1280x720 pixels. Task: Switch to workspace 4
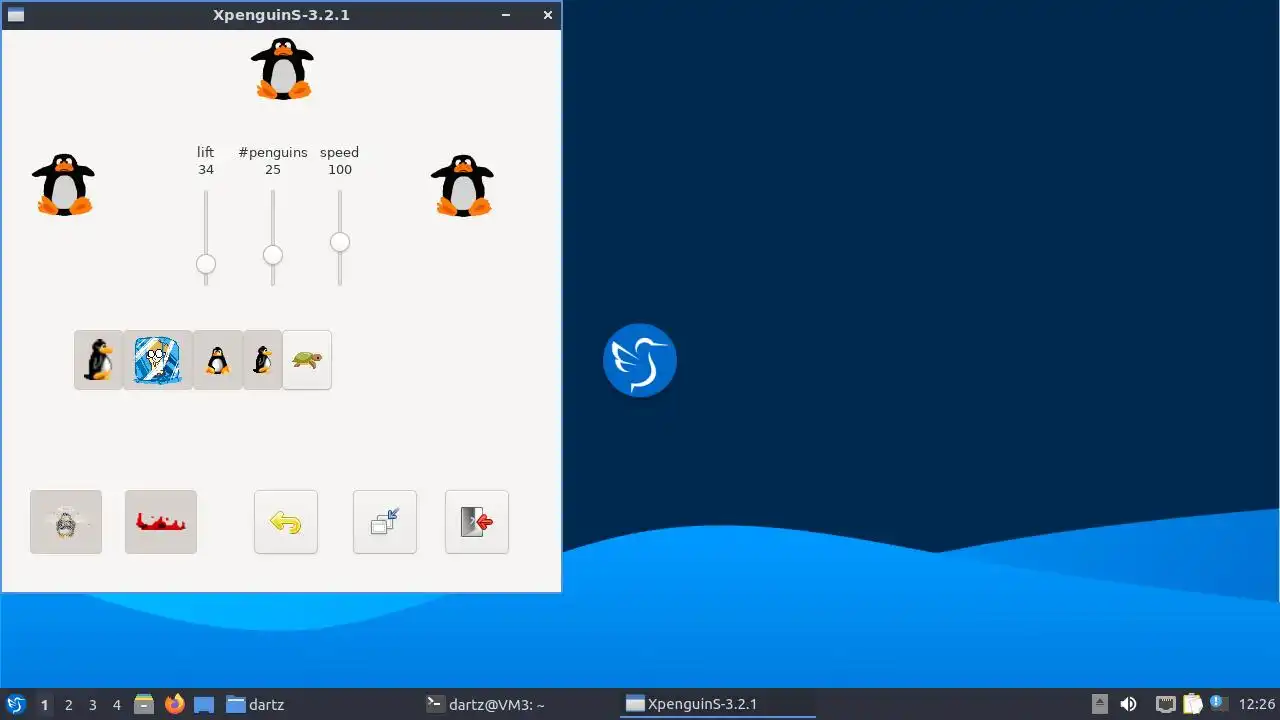coord(117,705)
